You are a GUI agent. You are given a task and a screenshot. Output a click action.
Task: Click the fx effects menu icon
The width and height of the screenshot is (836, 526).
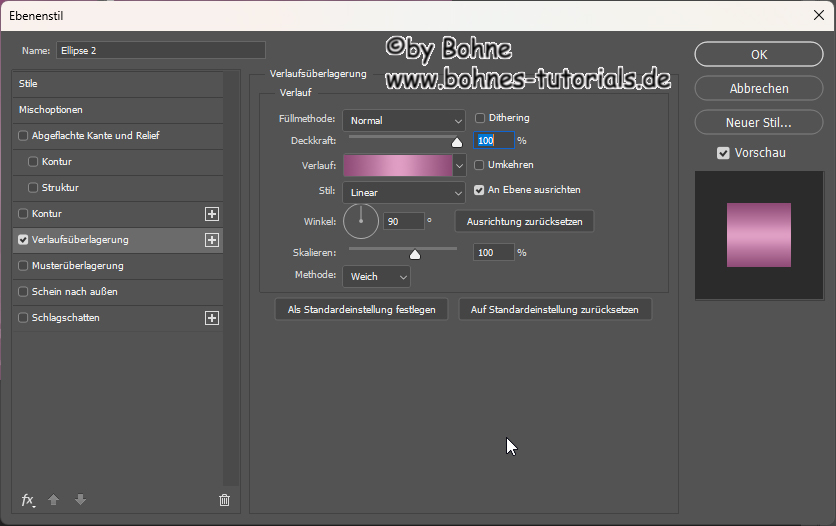pyautogui.click(x=28, y=500)
